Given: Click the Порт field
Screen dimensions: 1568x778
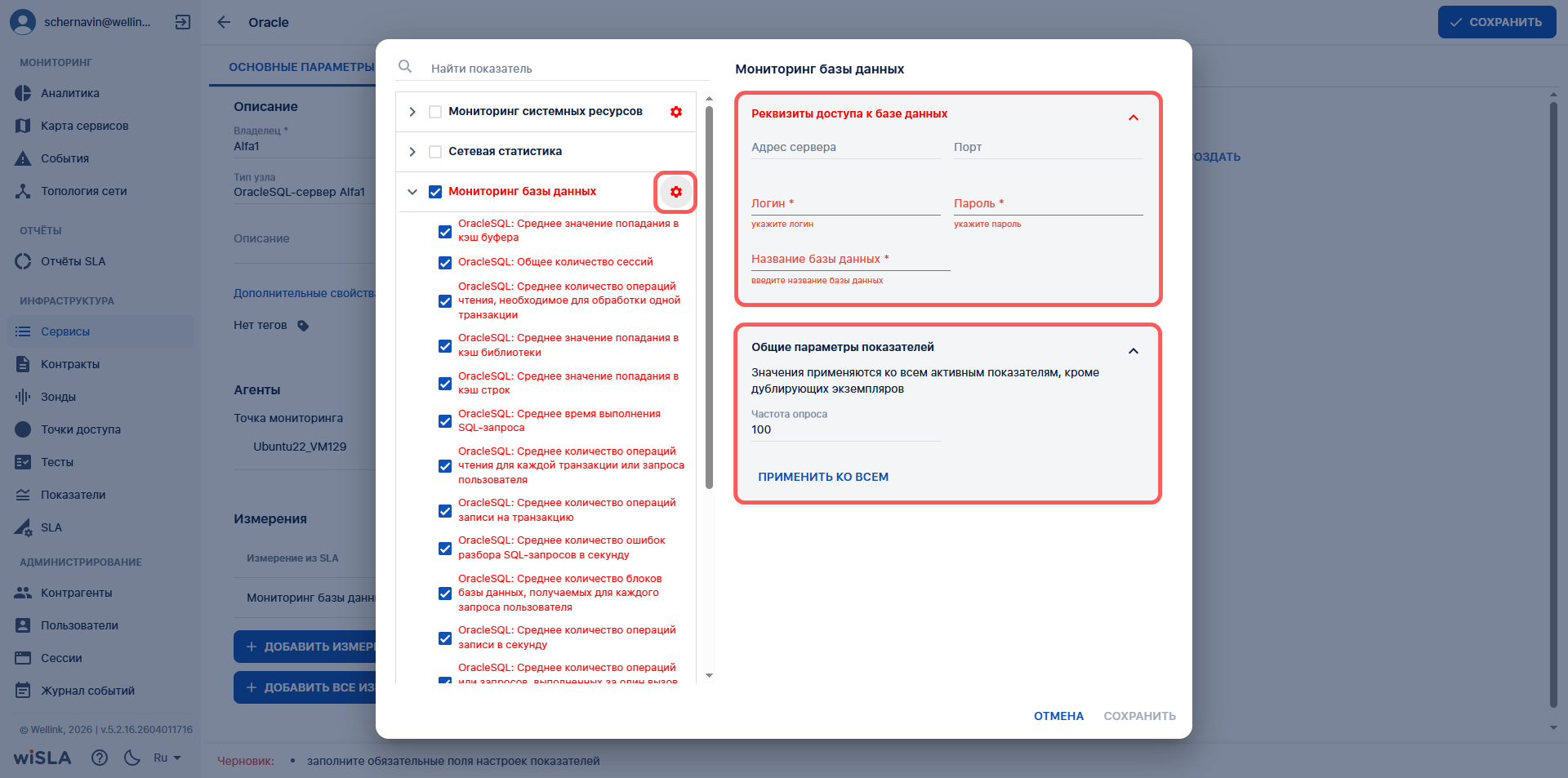Looking at the screenshot, I should point(1049,148).
